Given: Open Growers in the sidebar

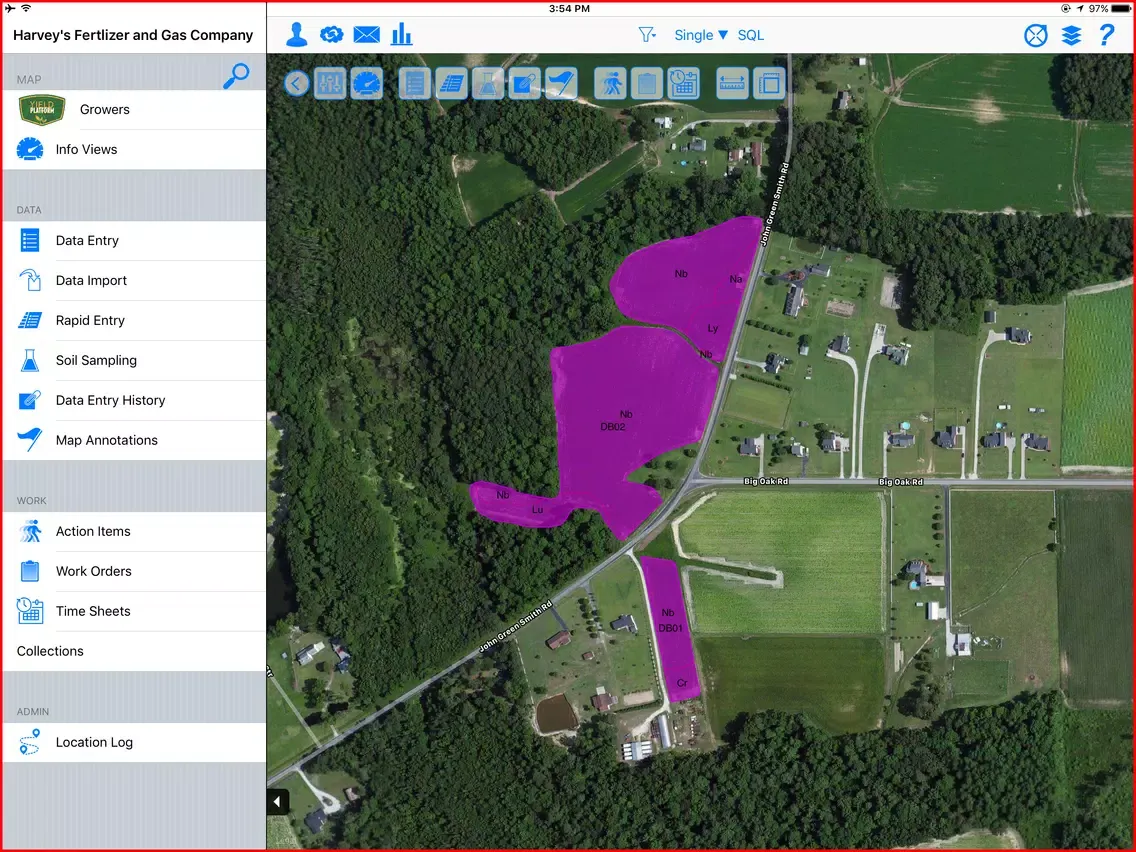Looking at the screenshot, I should click(134, 109).
